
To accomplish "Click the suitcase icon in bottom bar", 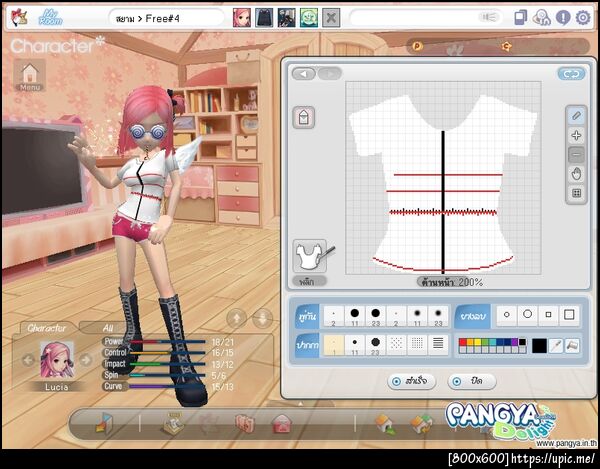I will pos(245,424).
